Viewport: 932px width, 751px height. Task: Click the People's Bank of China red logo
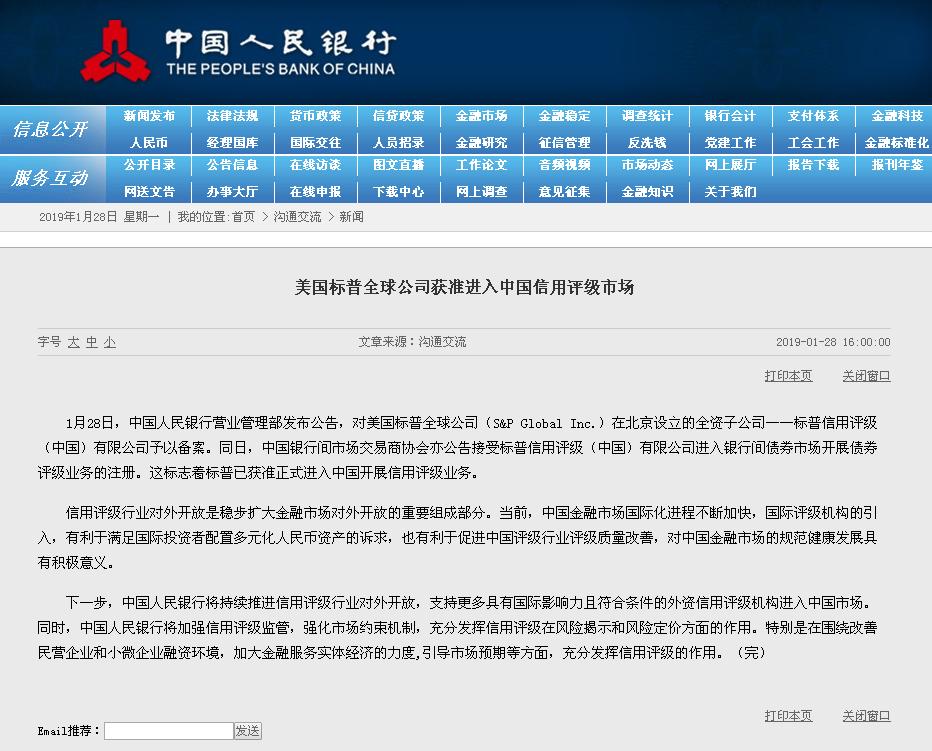click(115, 52)
